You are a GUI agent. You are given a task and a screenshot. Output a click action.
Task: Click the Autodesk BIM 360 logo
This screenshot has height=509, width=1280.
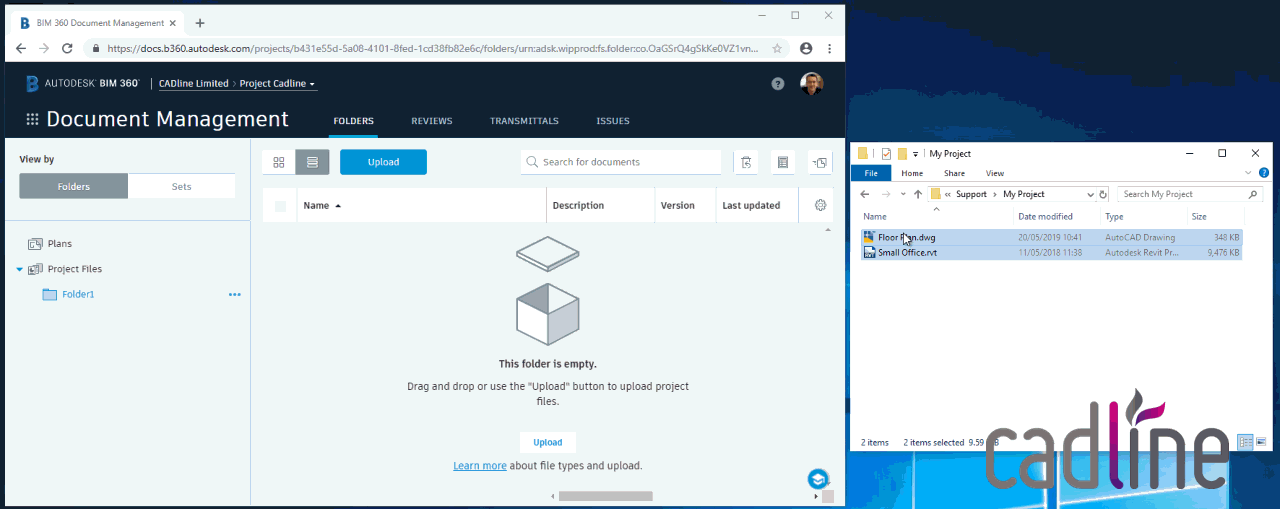coord(82,84)
